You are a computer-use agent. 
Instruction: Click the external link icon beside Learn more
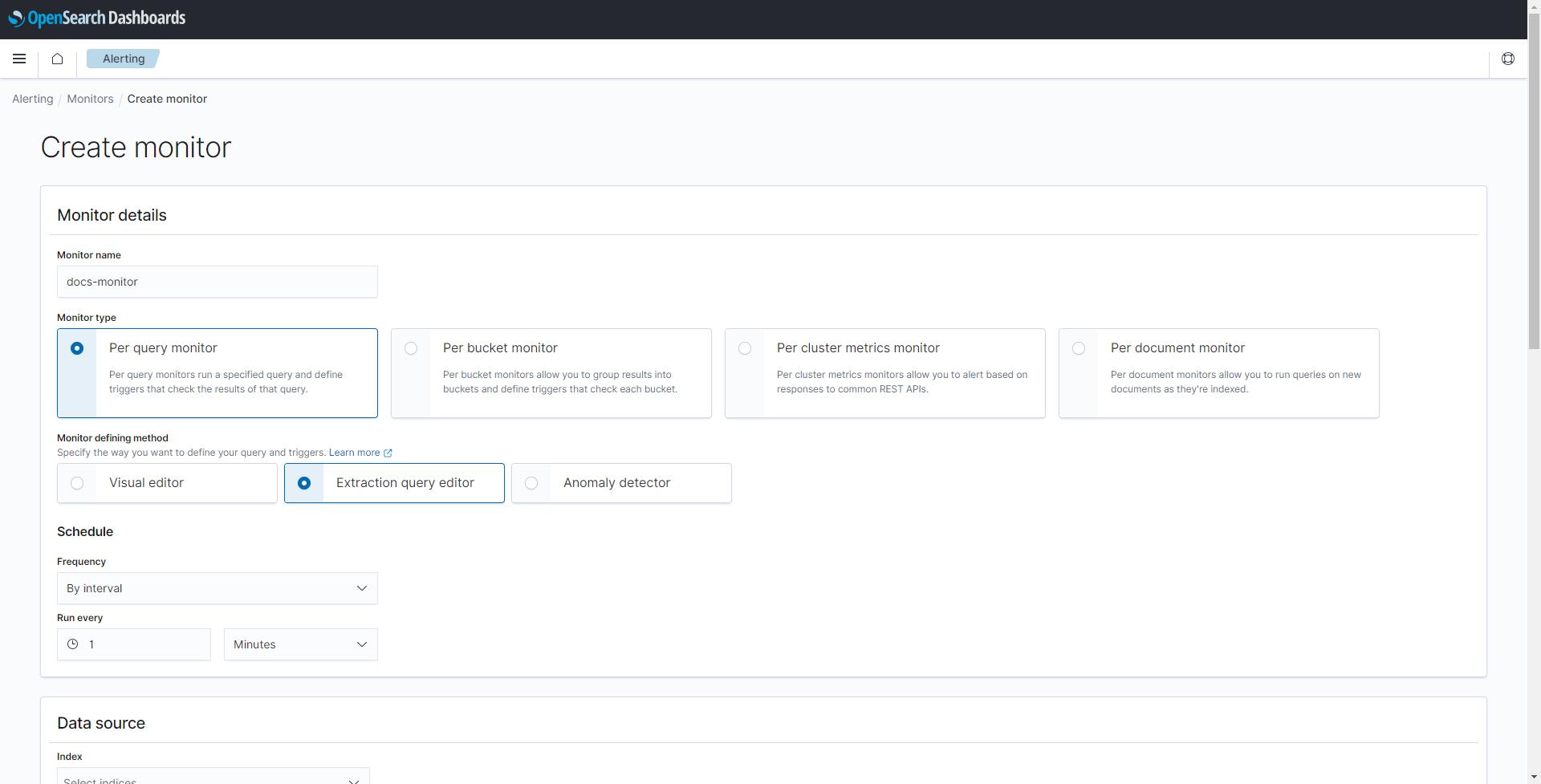(x=388, y=453)
